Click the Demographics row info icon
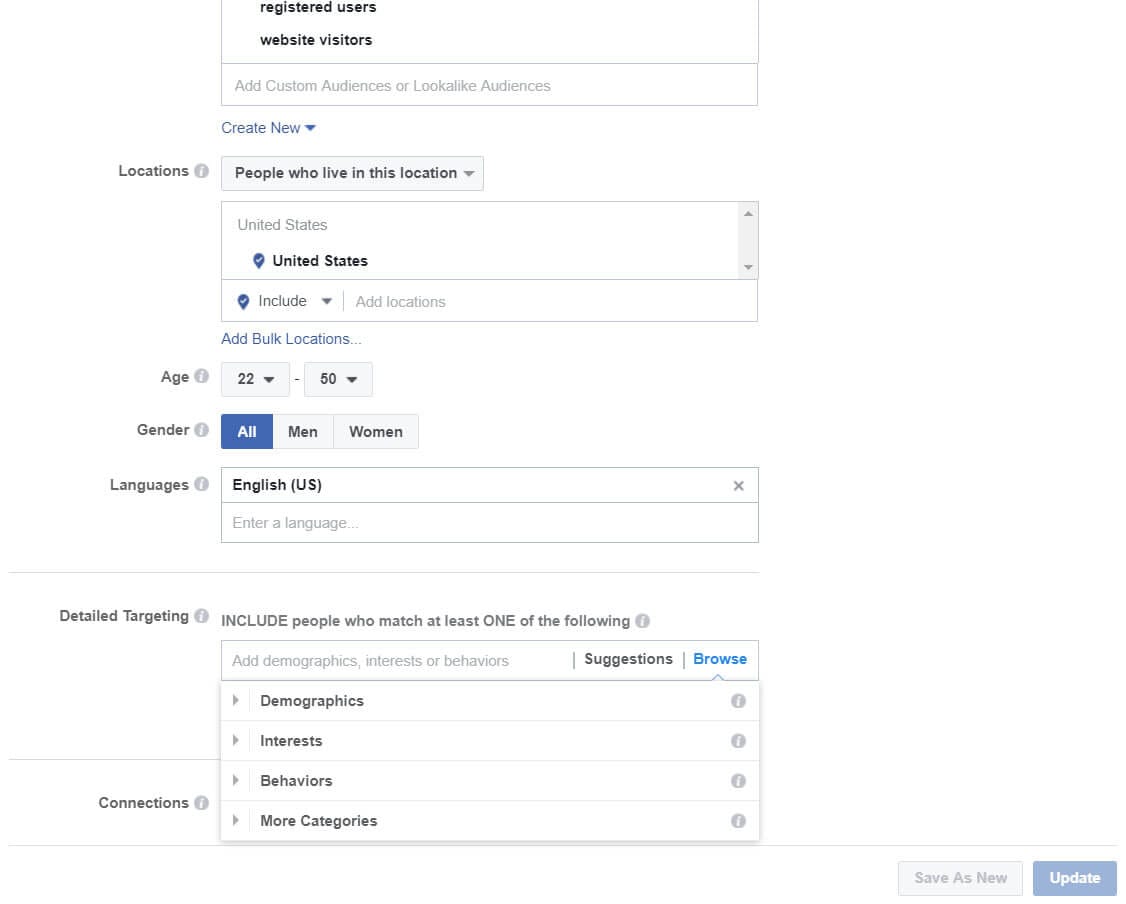 click(738, 701)
